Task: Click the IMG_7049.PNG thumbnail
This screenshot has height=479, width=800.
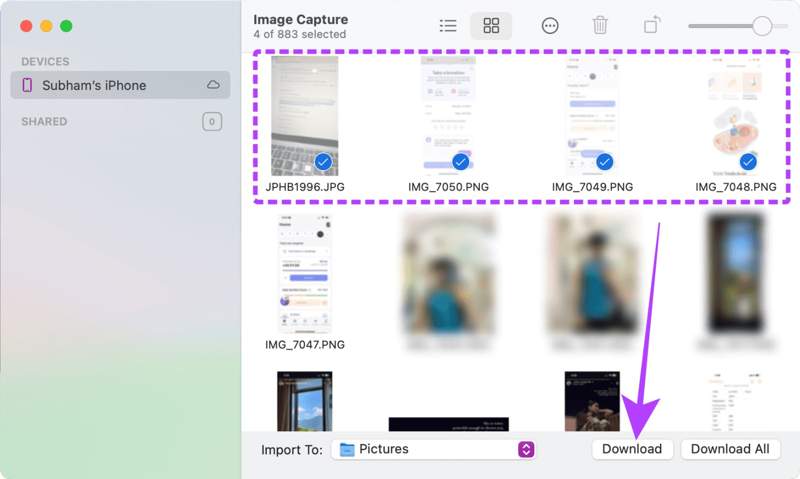Action: pyautogui.click(x=592, y=115)
